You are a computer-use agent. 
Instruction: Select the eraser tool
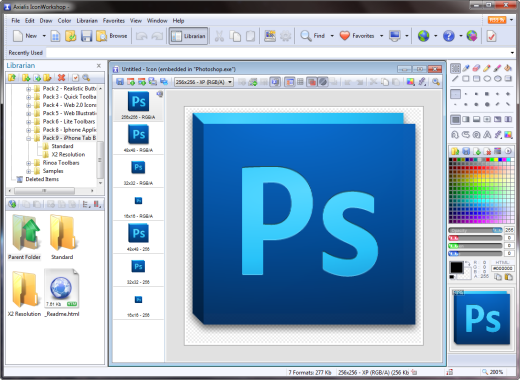point(477,68)
